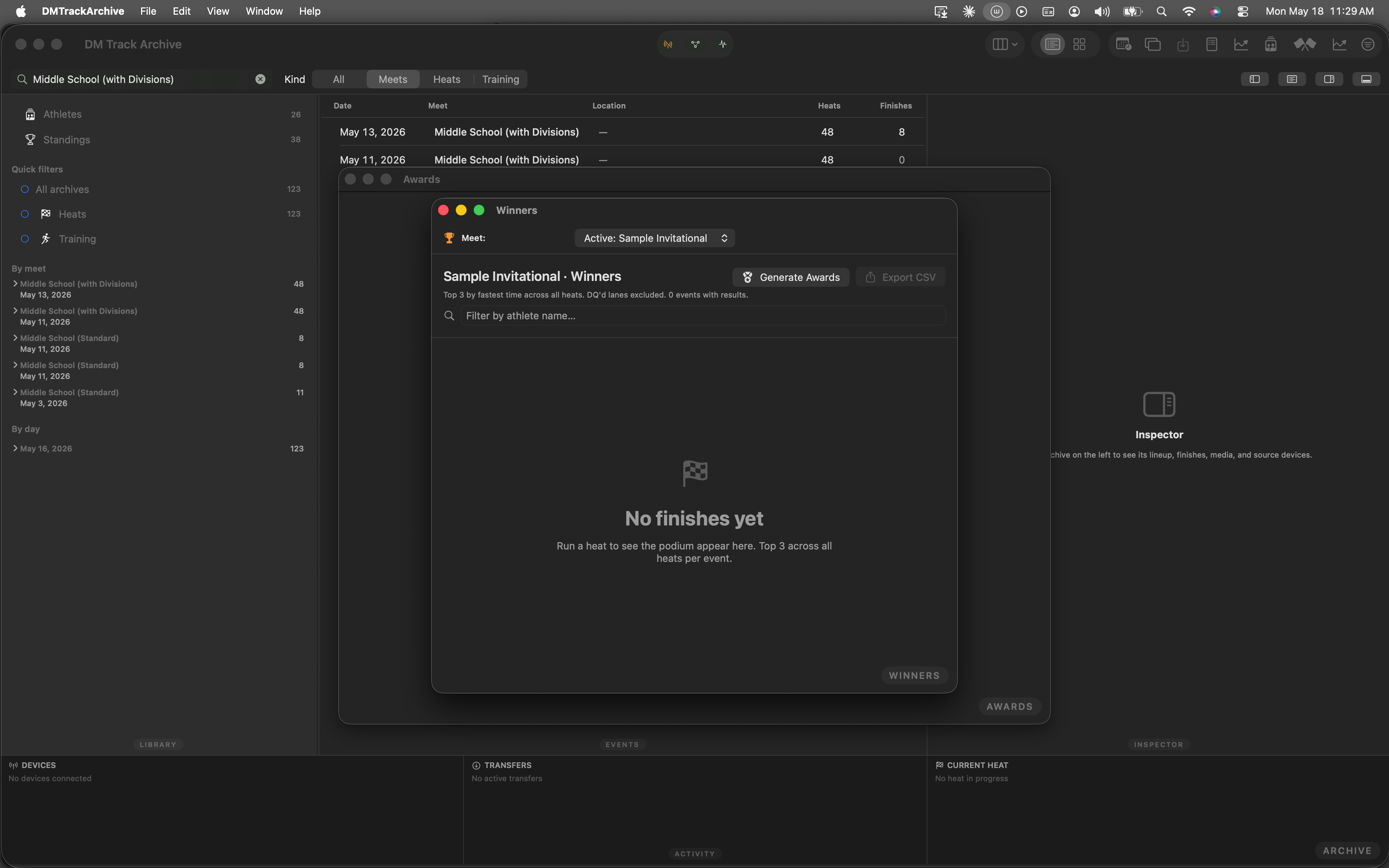The width and height of the screenshot is (1389, 868).
Task: Open the Active: Sample Invitational meet dropdown
Action: point(655,238)
